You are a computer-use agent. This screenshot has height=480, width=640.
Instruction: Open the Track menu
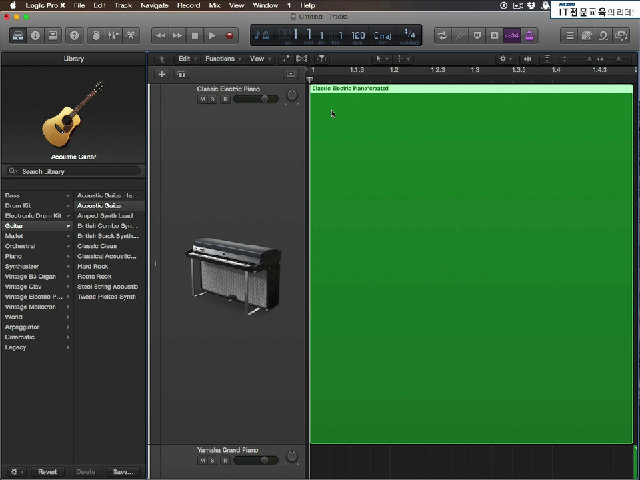pyautogui.click(x=123, y=5)
